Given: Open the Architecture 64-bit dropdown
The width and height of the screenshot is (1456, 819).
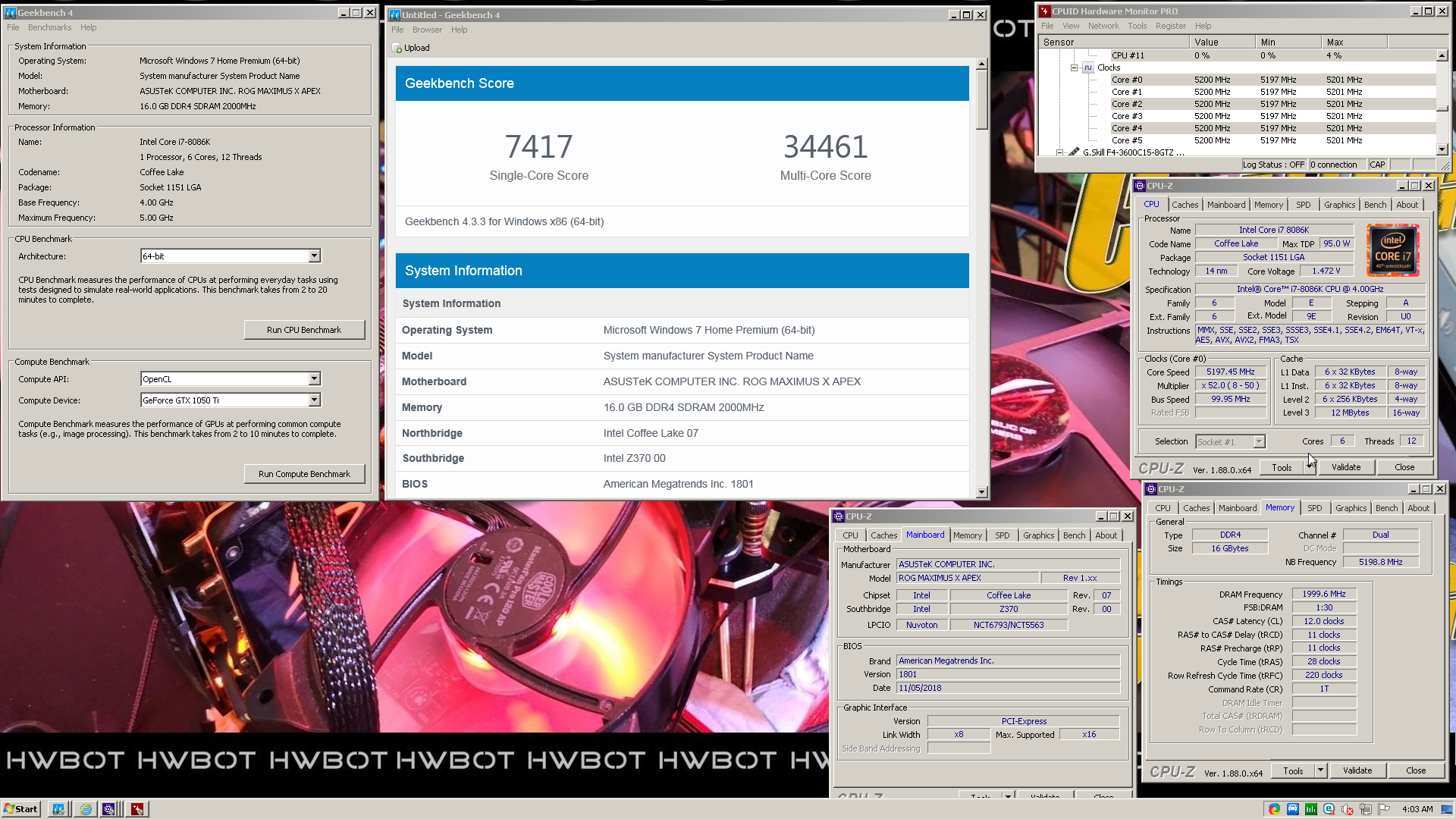Looking at the screenshot, I should pyautogui.click(x=315, y=256).
